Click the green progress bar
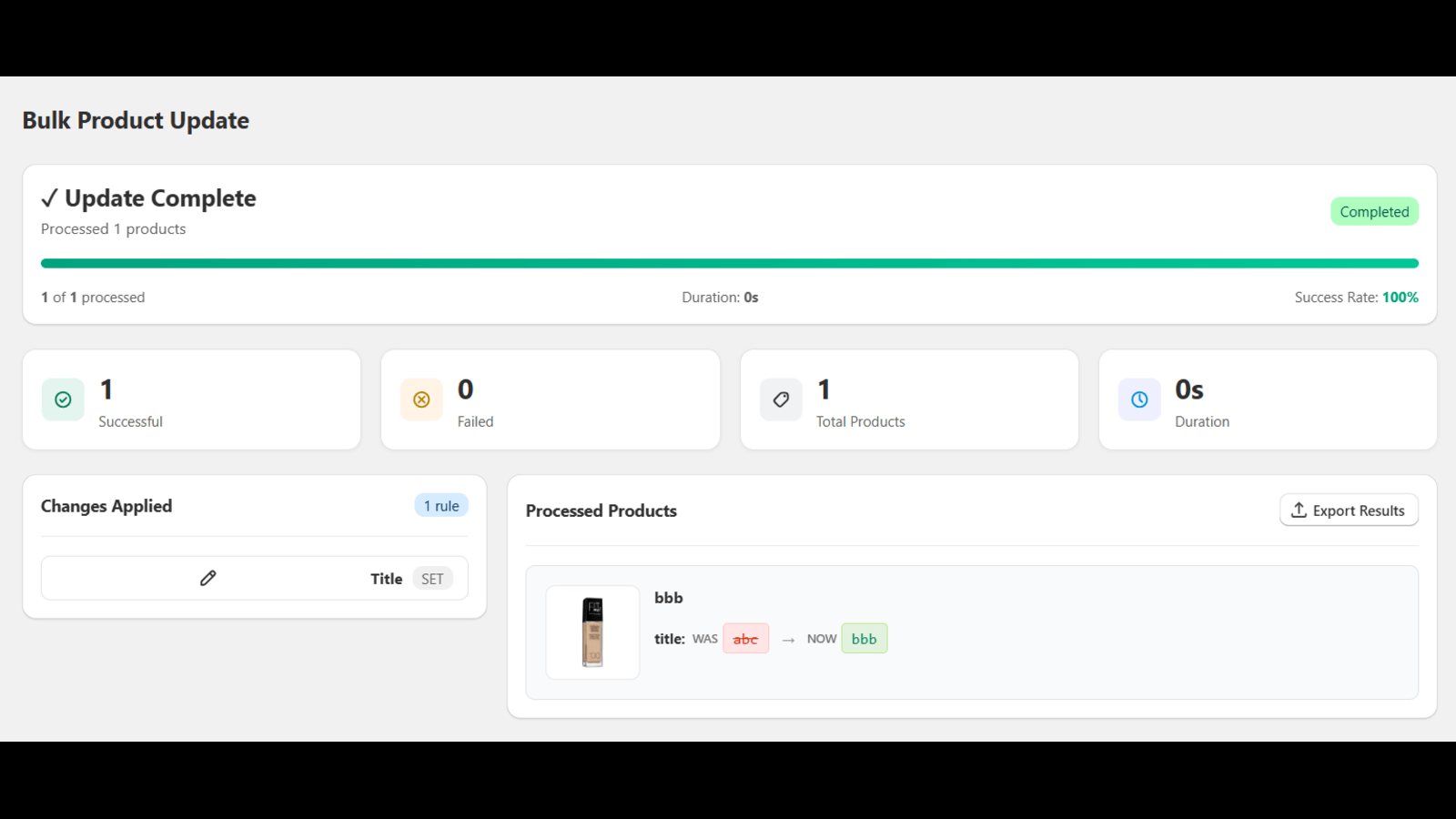The width and height of the screenshot is (1456, 819). pos(728,263)
